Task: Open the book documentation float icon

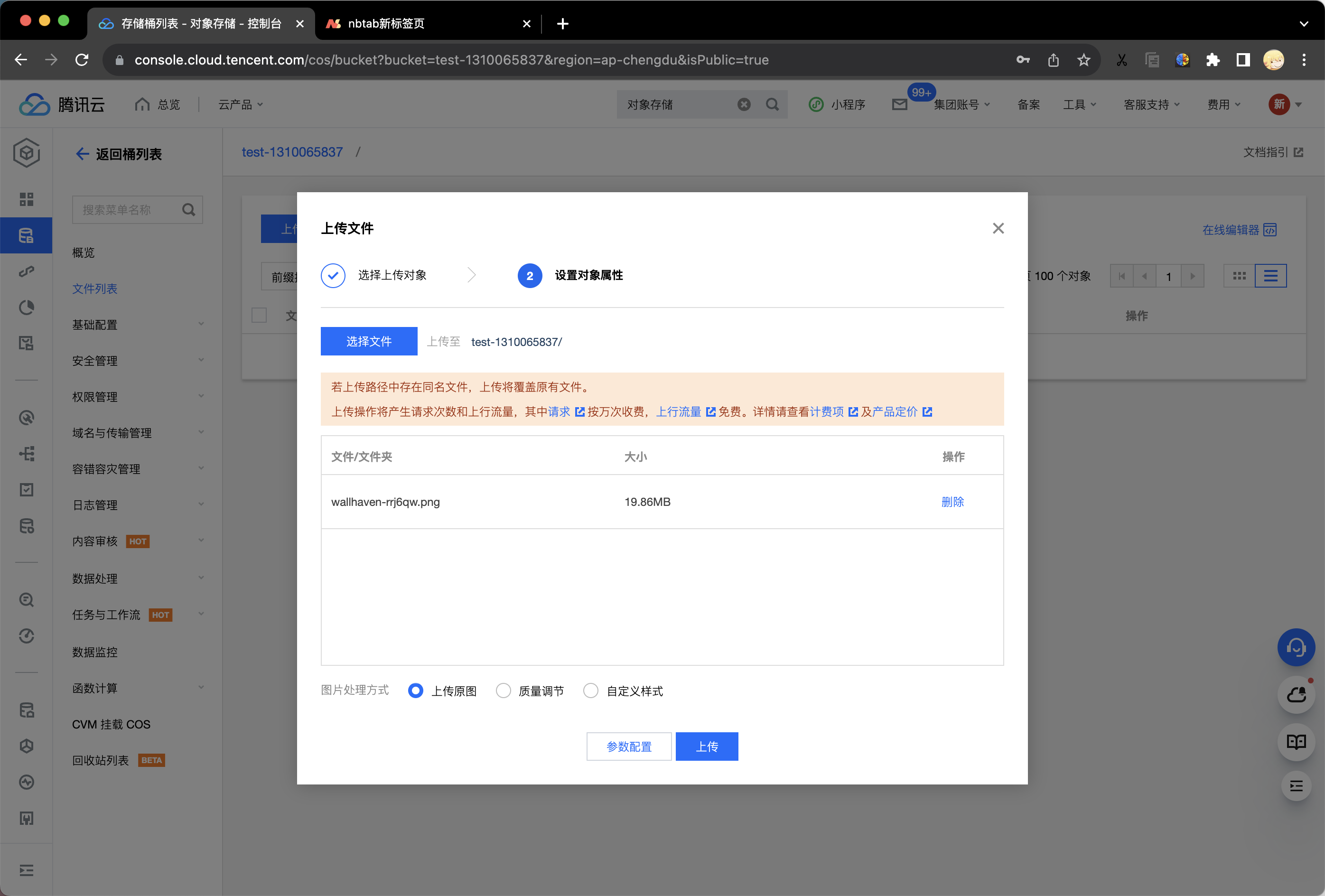Action: pyautogui.click(x=1296, y=742)
